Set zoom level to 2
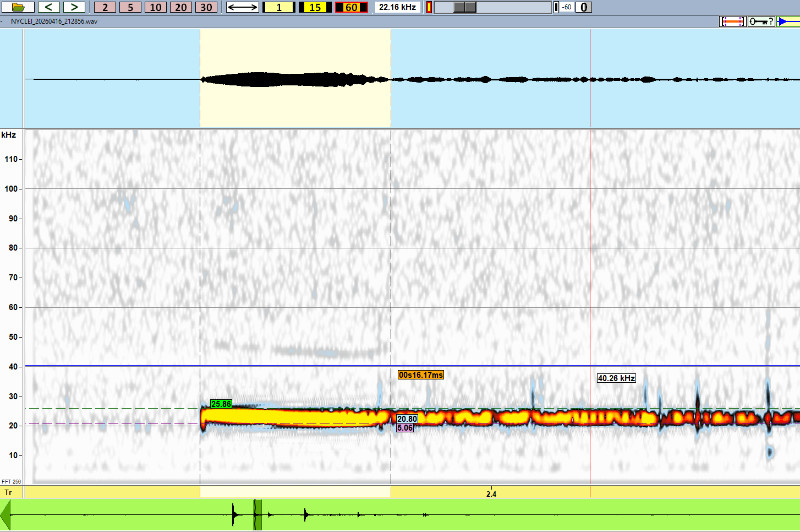 pyautogui.click(x=106, y=7)
